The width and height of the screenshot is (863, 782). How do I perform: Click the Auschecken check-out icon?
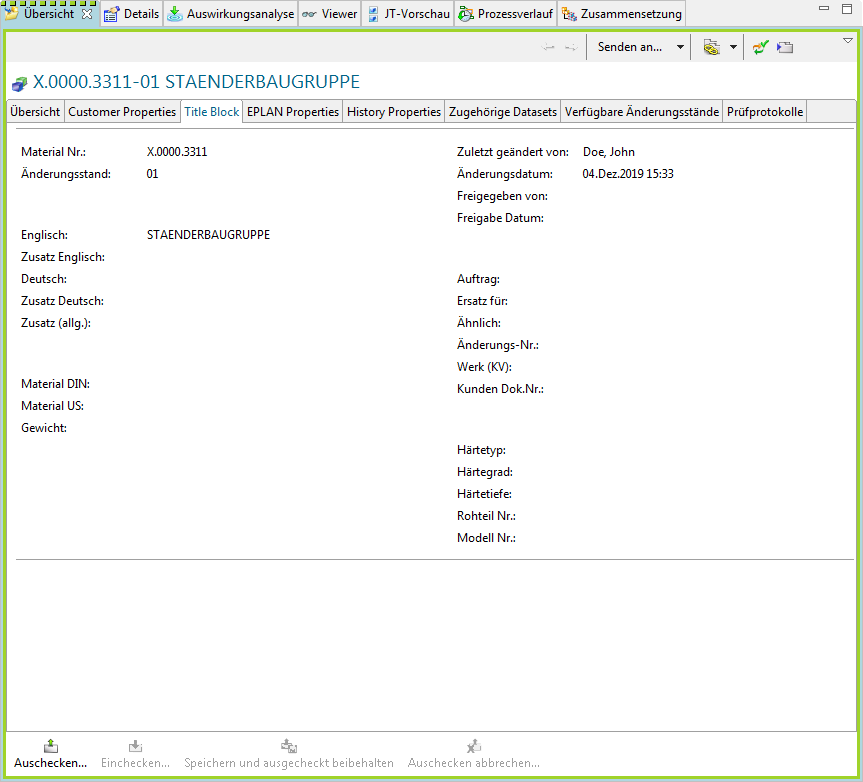pos(51,746)
